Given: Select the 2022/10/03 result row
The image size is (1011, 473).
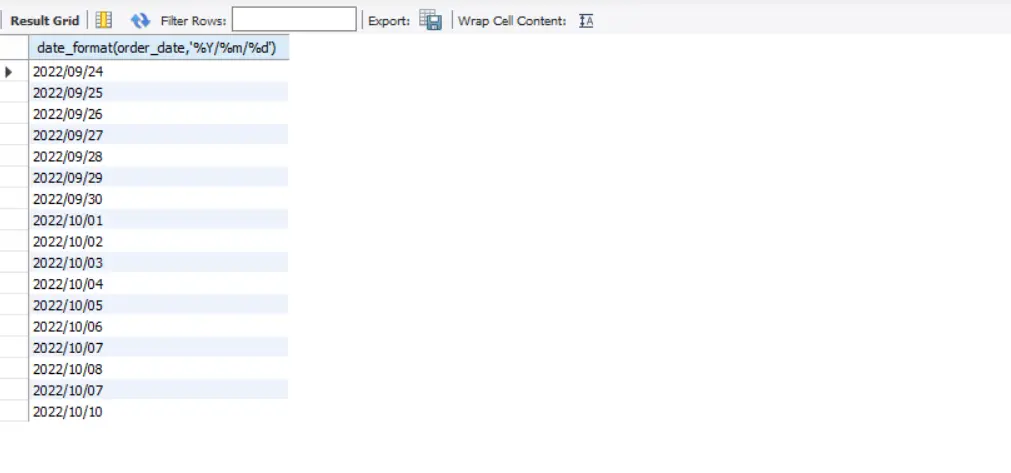Looking at the screenshot, I should 68,263.
